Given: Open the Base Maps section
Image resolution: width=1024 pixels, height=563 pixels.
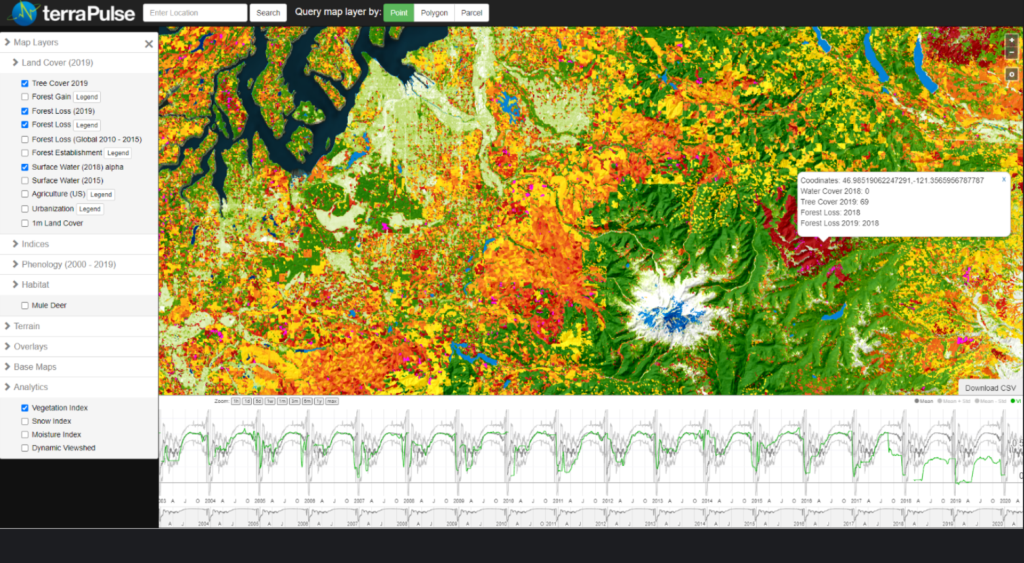Looking at the screenshot, I should click(34, 367).
